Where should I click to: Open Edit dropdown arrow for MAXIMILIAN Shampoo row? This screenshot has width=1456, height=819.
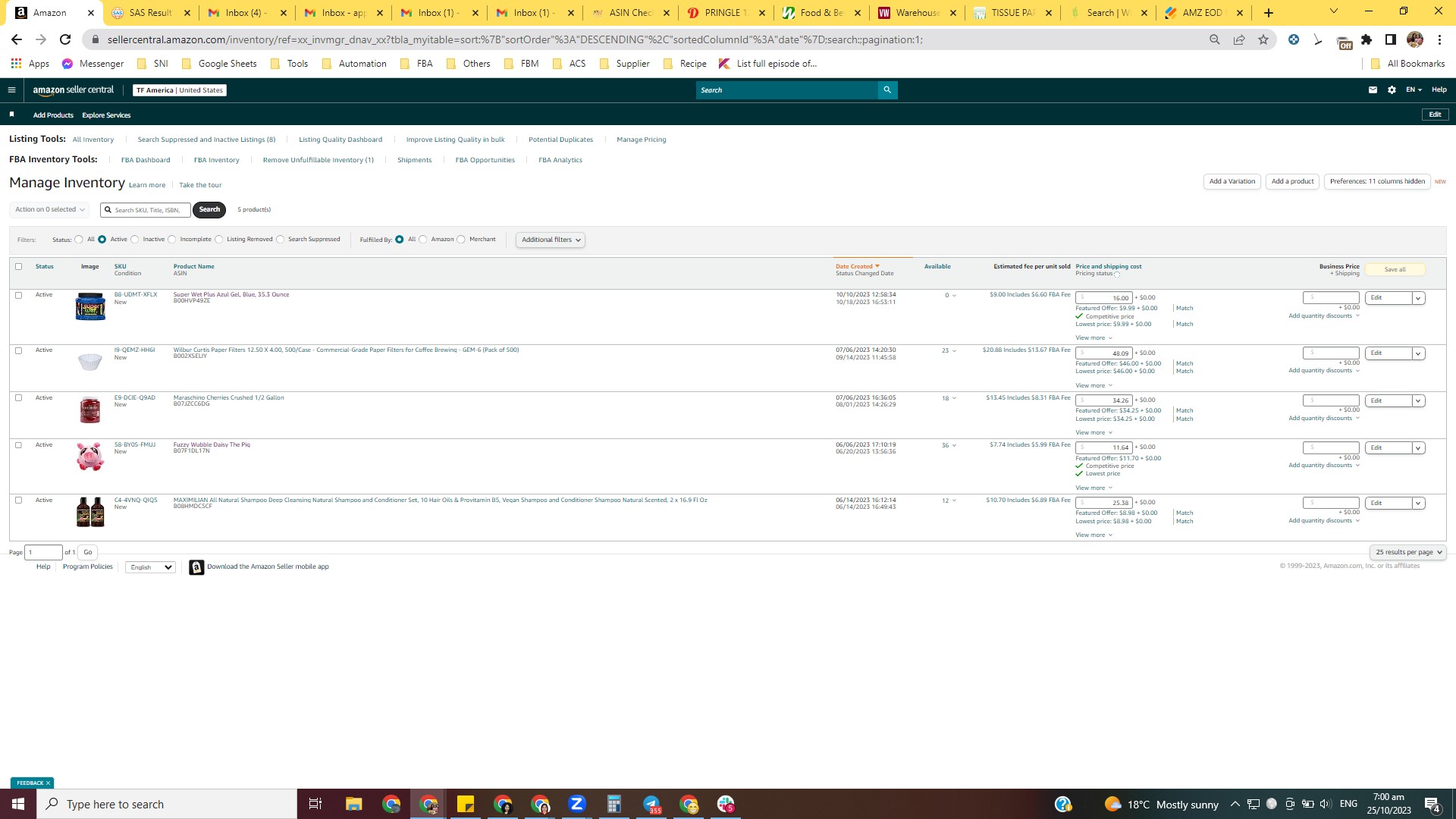click(1418, 504)
